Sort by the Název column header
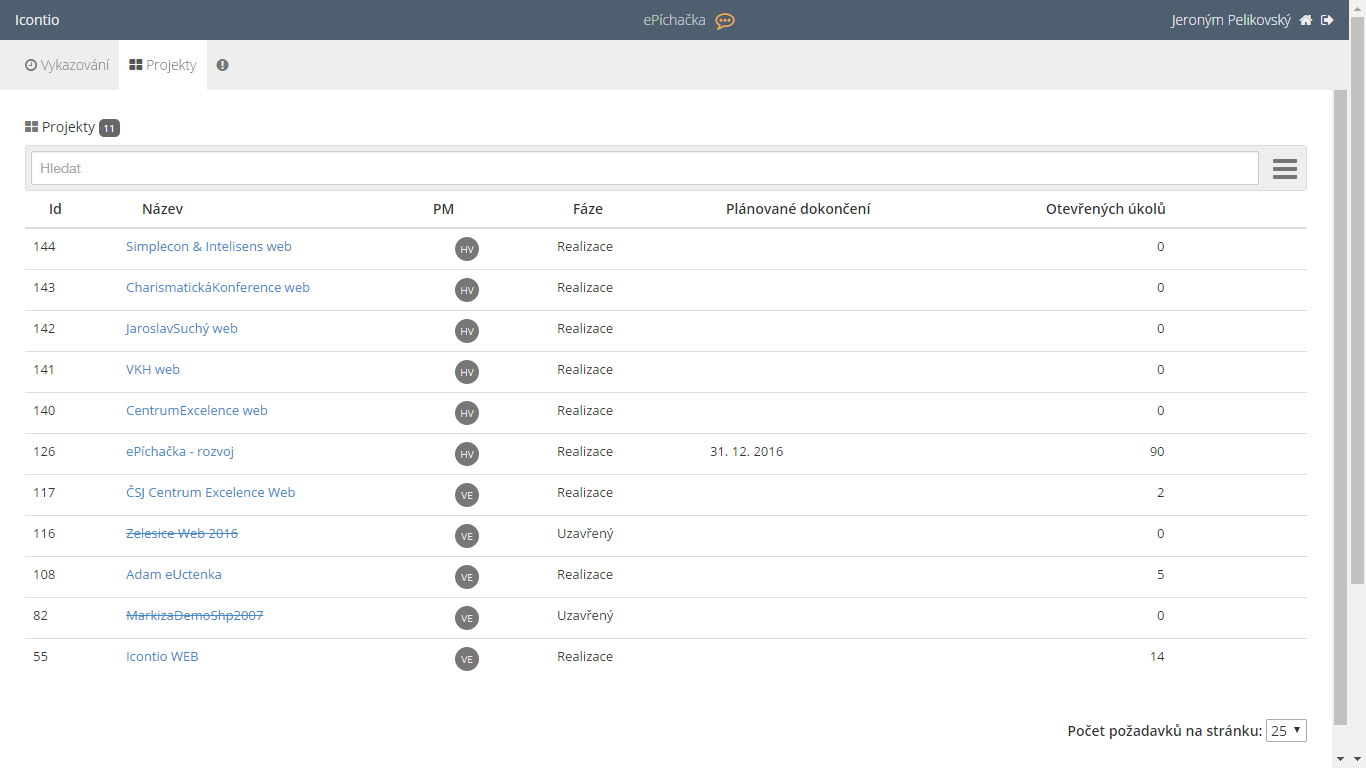 click(162, 209)
